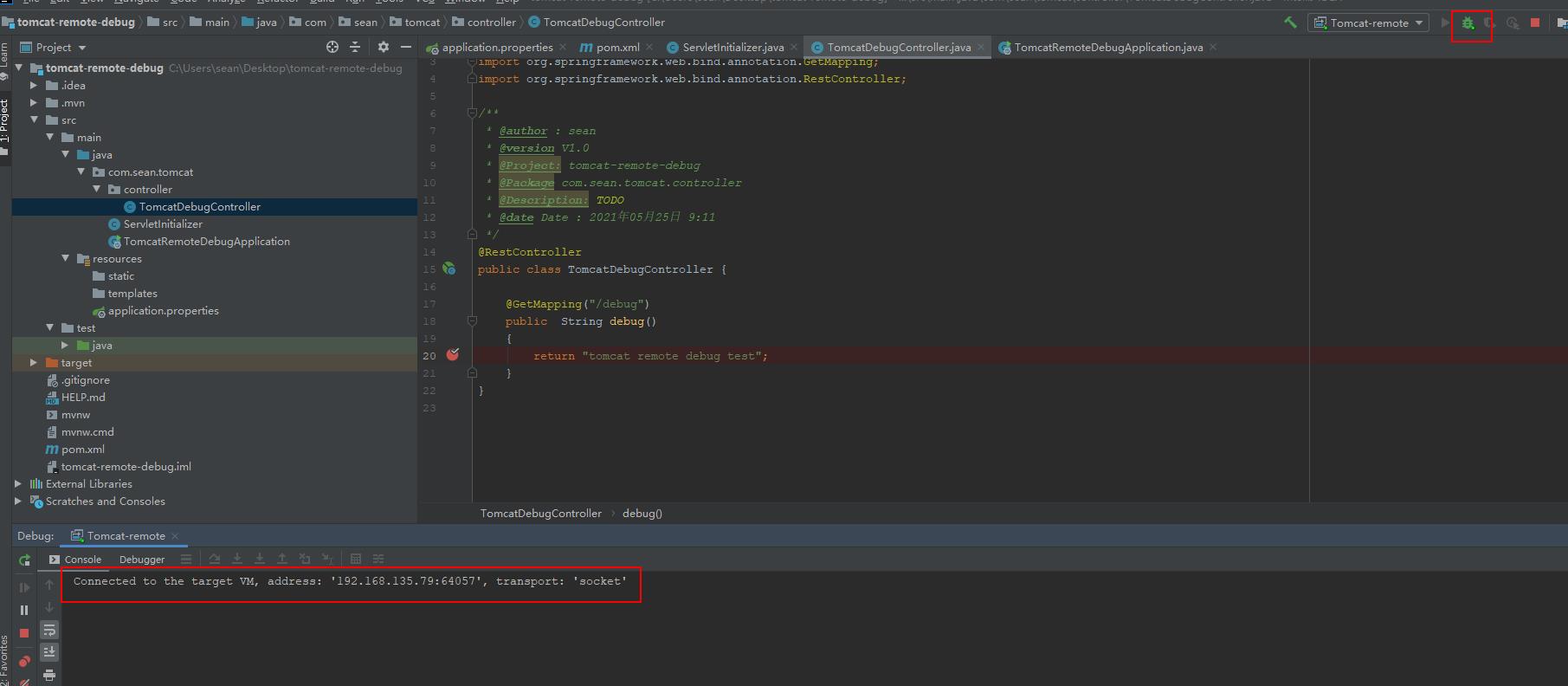Image resolution: width=1568 pixels, height=686 pixels.
Task: Open Project panel settings gear
Action: coord(384,47)
